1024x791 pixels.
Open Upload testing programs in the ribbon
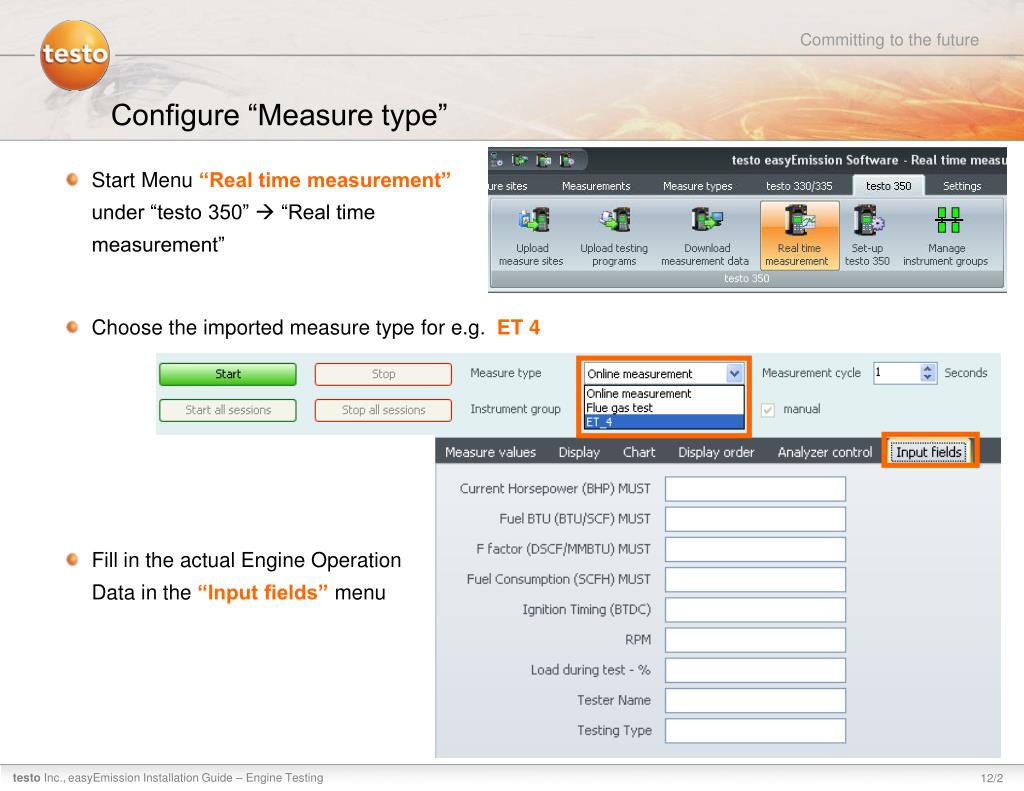(614, 236)
